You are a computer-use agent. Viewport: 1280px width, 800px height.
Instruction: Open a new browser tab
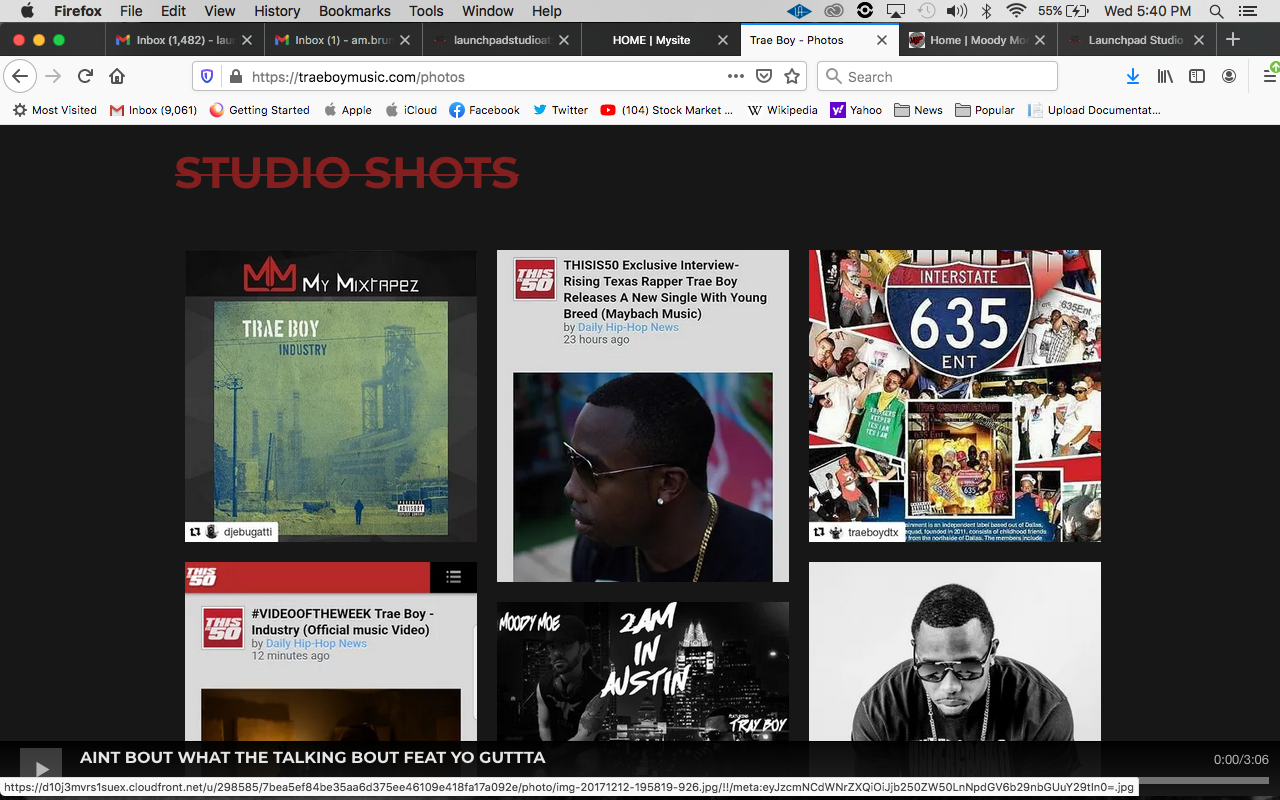[1233, 40]
